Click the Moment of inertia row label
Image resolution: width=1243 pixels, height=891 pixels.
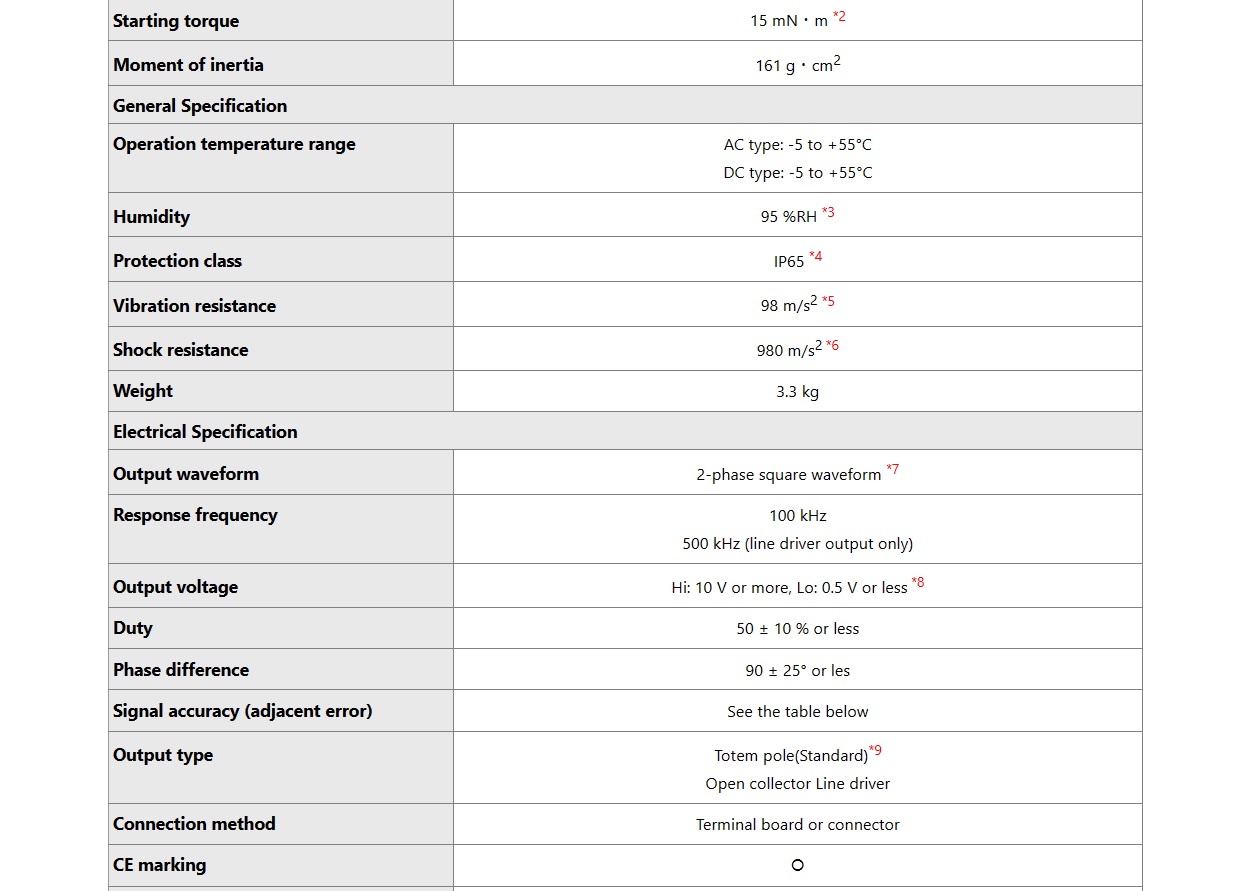coord(188,65)
